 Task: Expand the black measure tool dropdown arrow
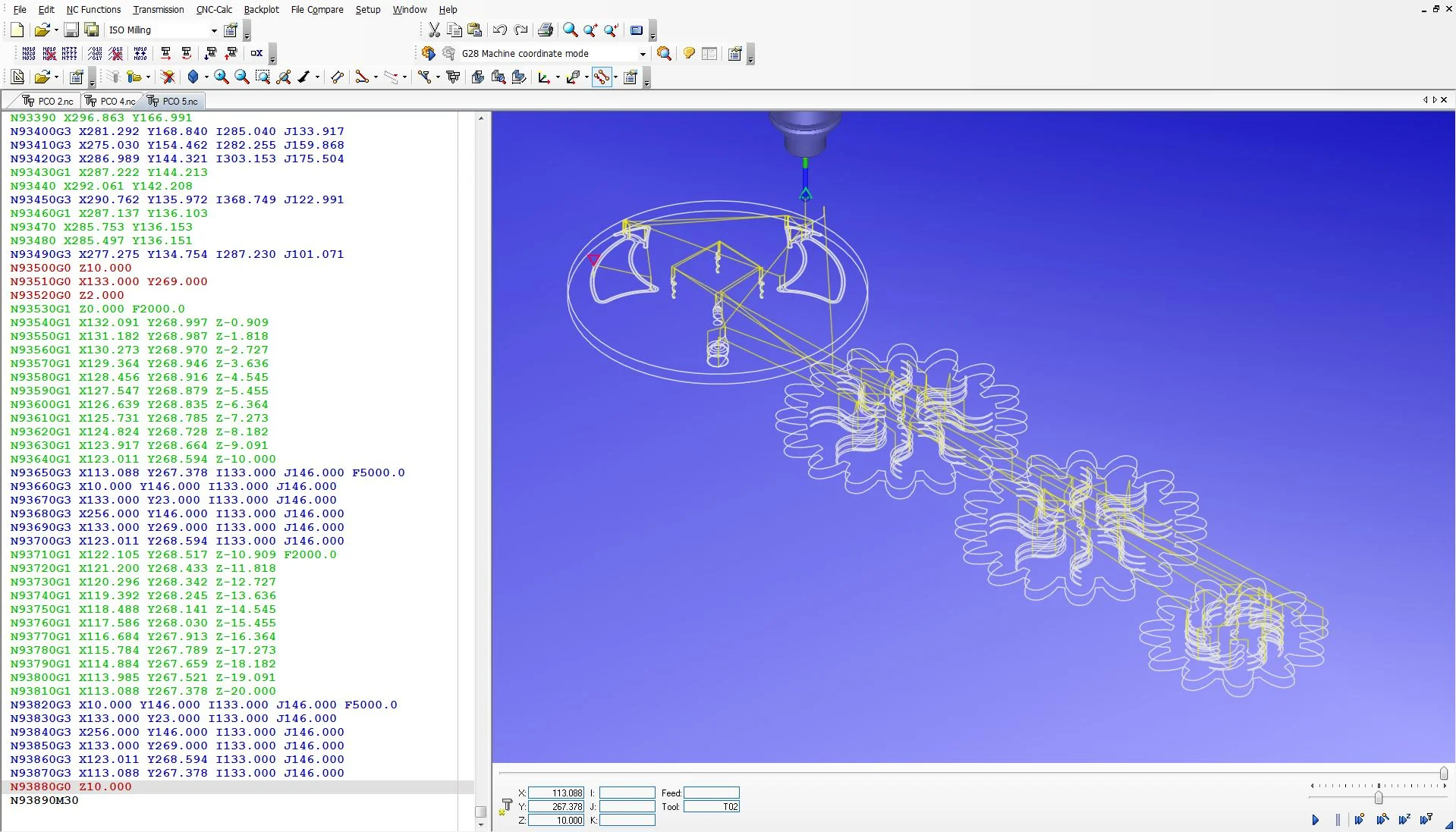(x=317, y=77)
